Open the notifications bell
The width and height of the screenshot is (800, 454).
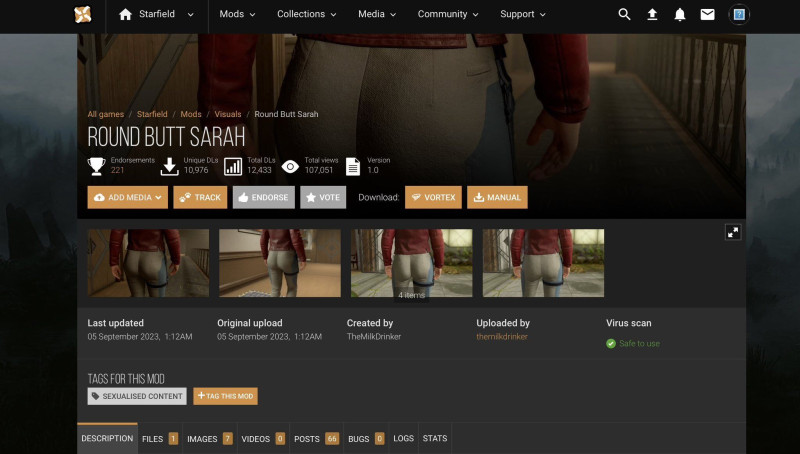[x=680, y=14]
